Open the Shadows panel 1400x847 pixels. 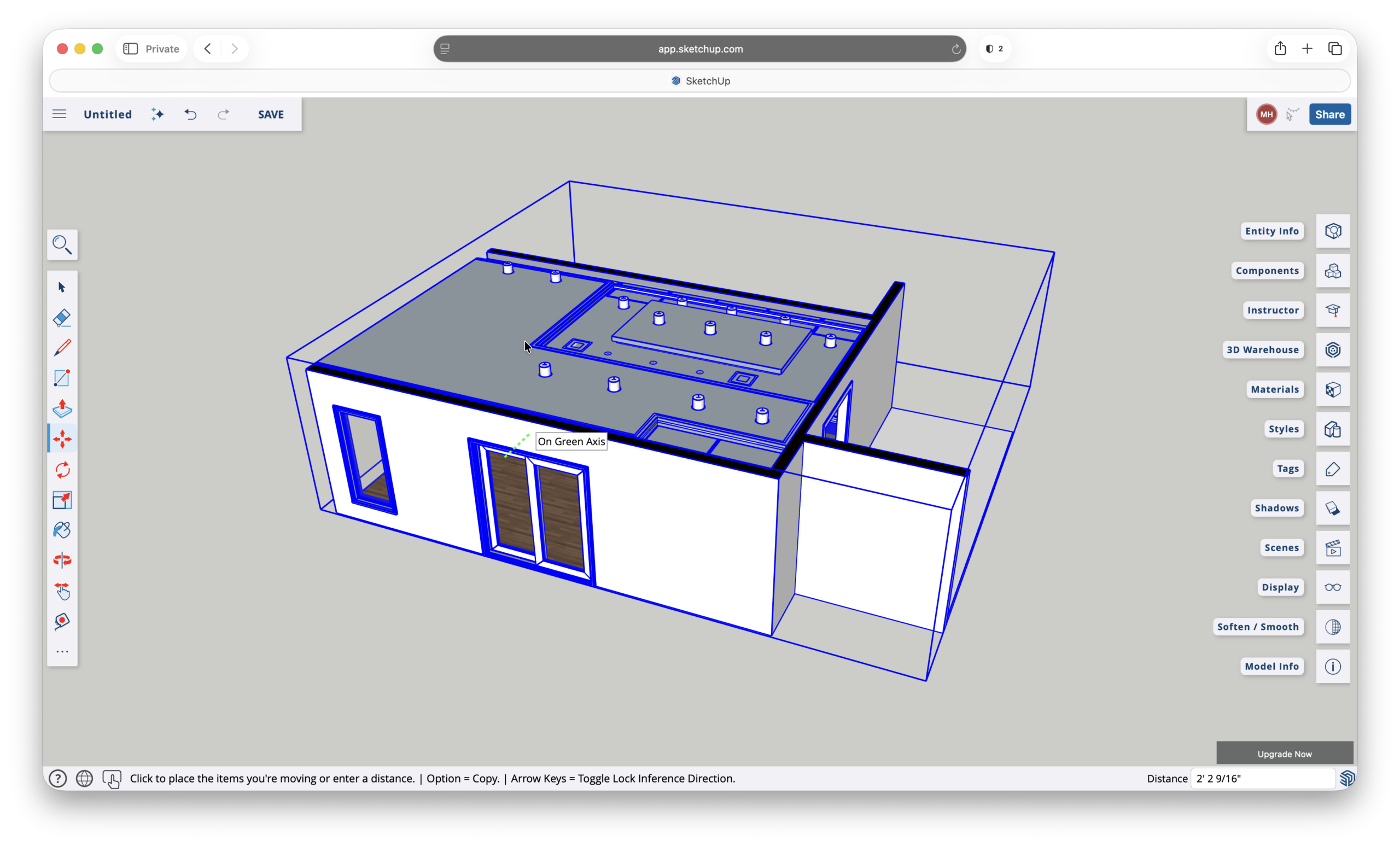tap(1332, 509)
